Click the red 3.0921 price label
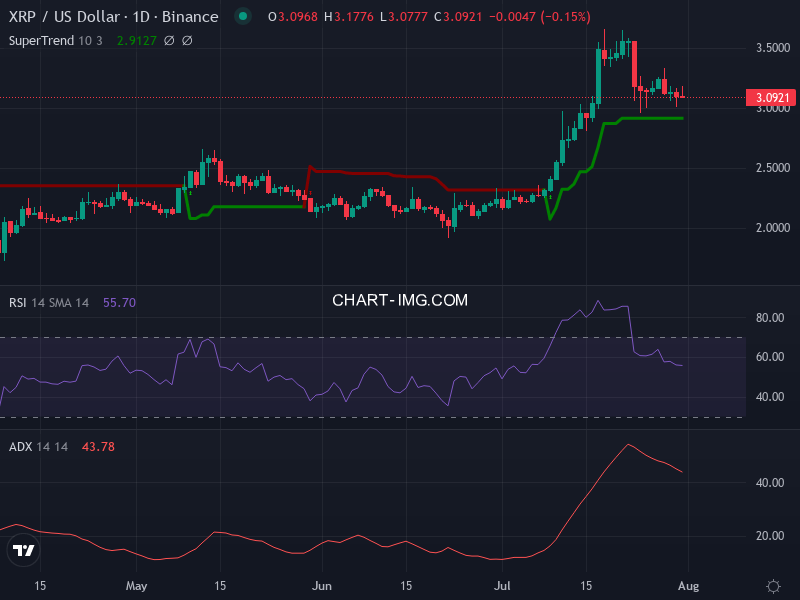This screenshot has height=600, width=800. click(771, 97)
